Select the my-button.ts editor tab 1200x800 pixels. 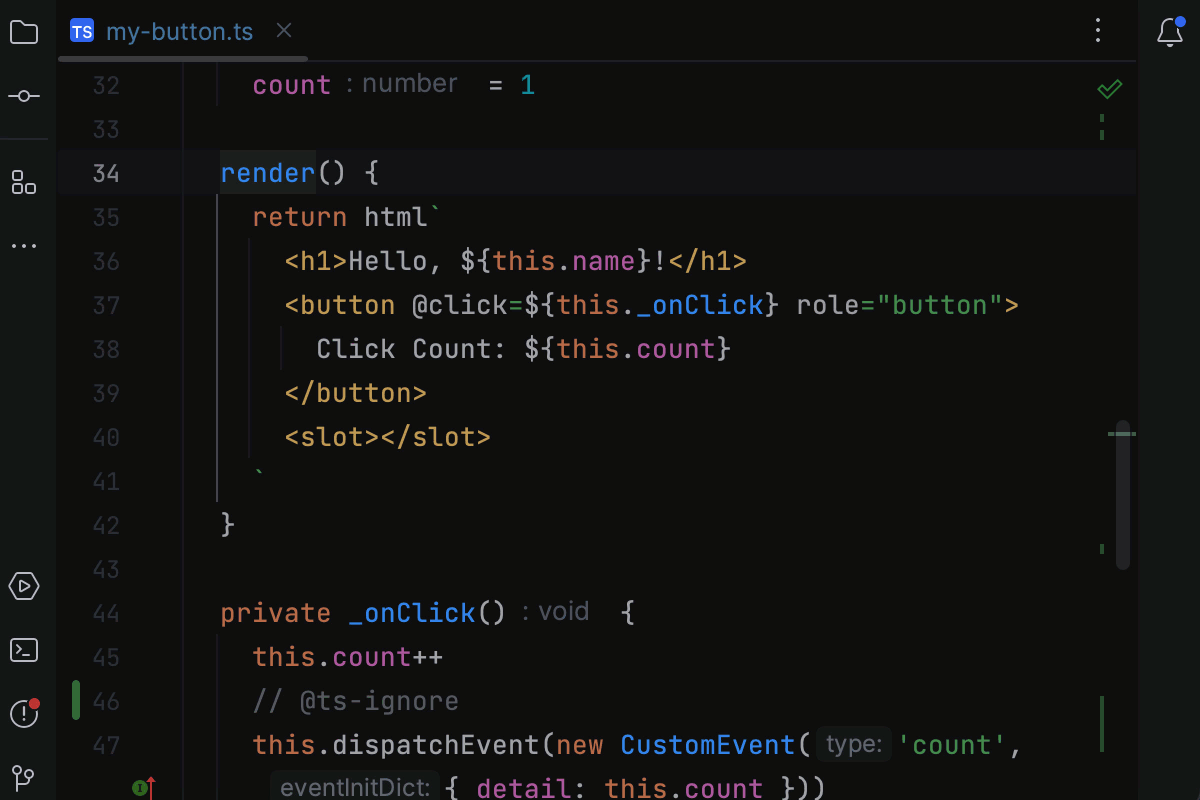pos(180,31)
